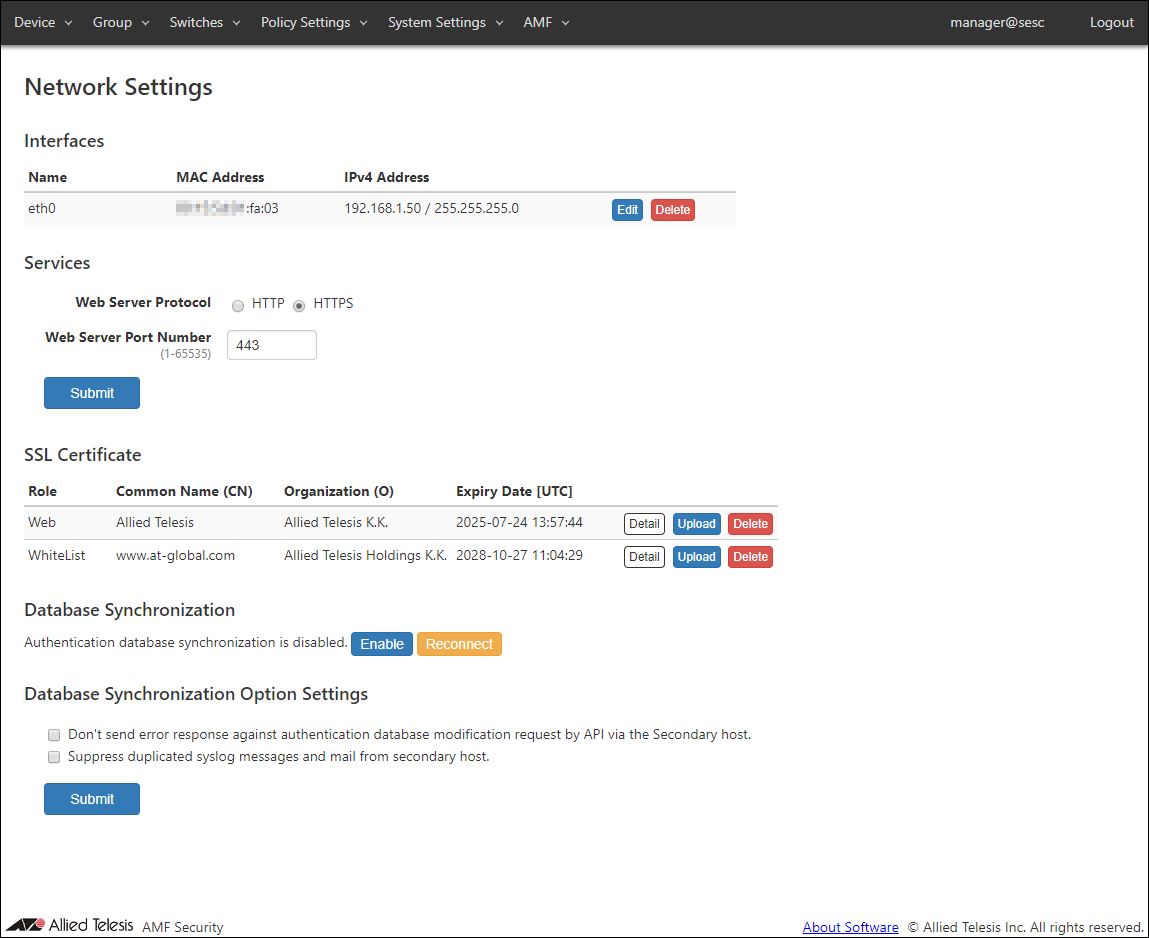The image size is (1149, 938).
Task: Open the About Software link
Action: pyautogui.click(x=850, y=927)
